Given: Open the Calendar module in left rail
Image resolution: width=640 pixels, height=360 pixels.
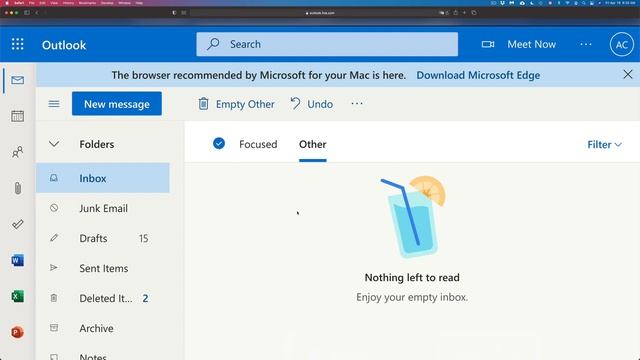Looking at the screenshot, I should click(18, 116).
